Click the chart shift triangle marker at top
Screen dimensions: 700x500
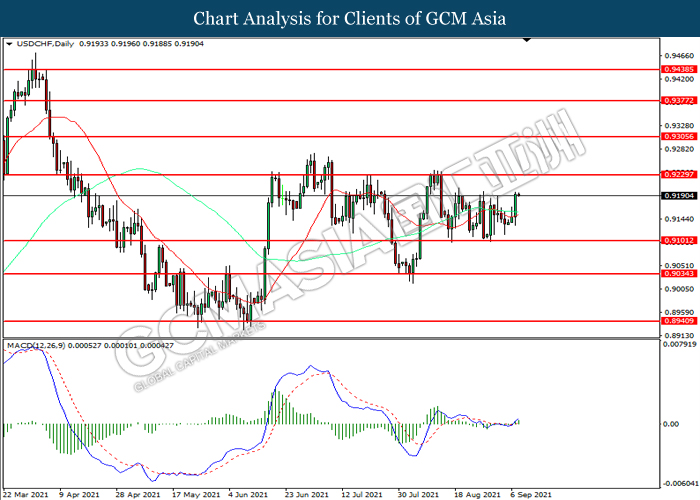pos(527,40)
